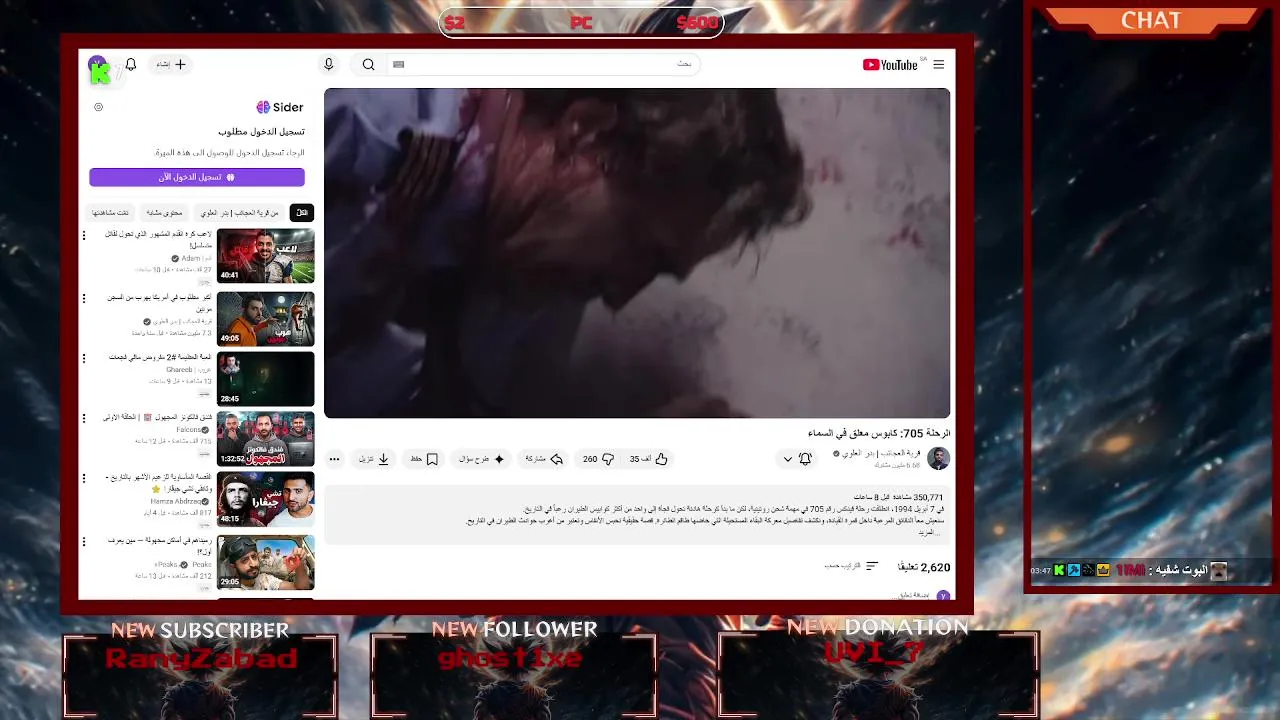This screenshot has height=720, width=1280.
Task: Click the video title الرحلة 705
Action: pos(879,433)
